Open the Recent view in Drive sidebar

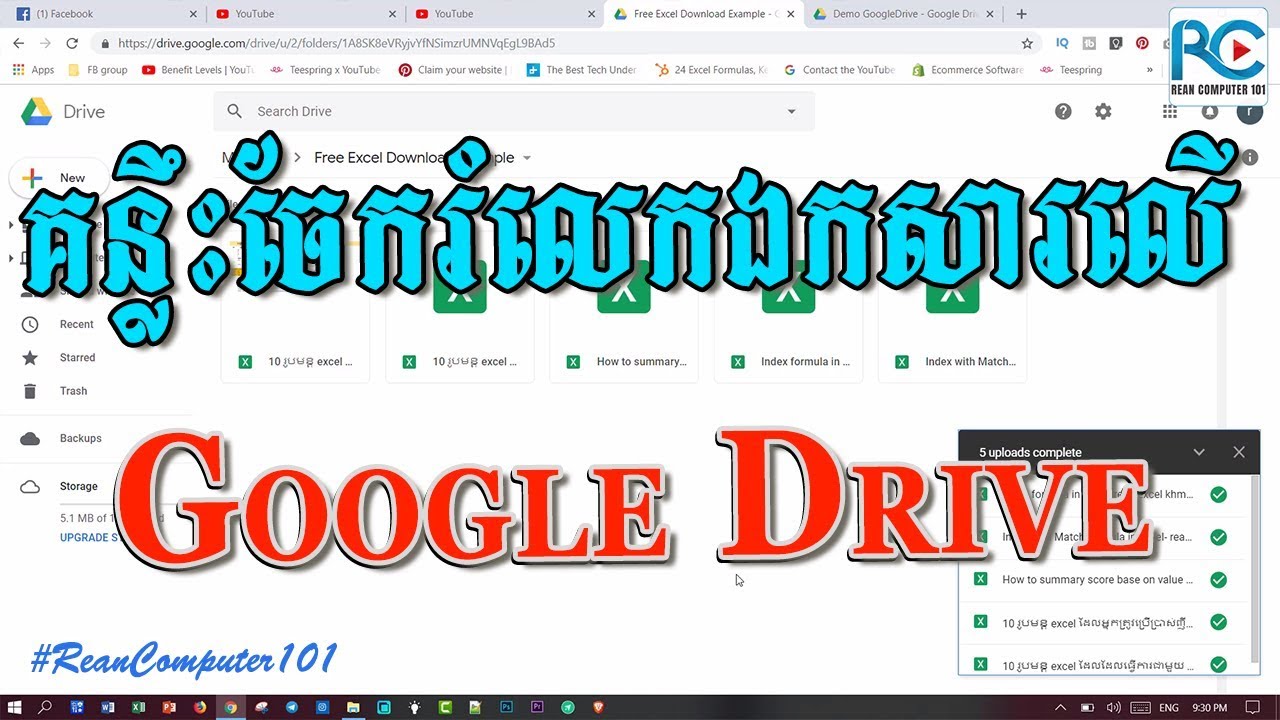pos(76,324)
